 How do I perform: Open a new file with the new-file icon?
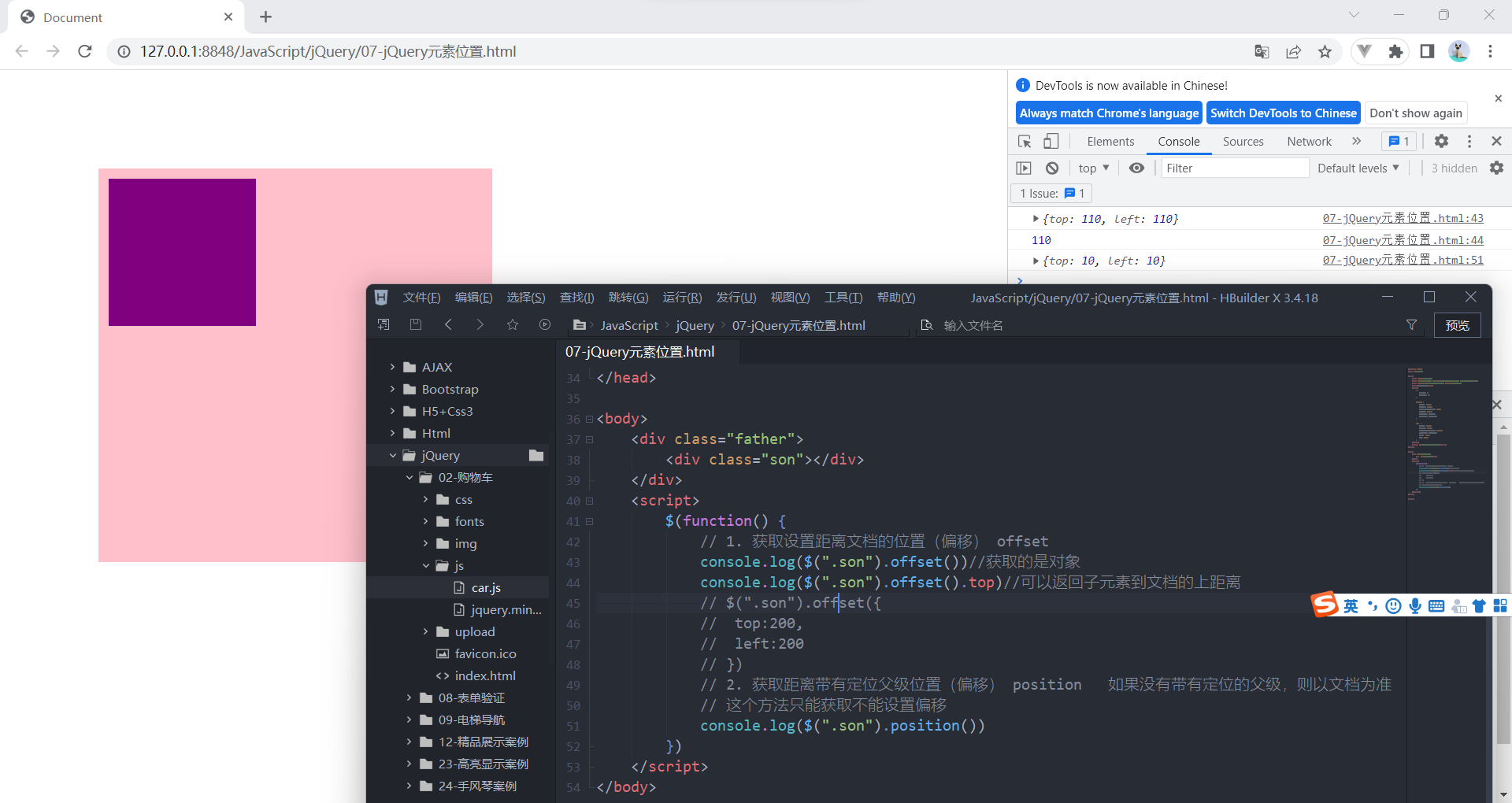coord(384,324)
